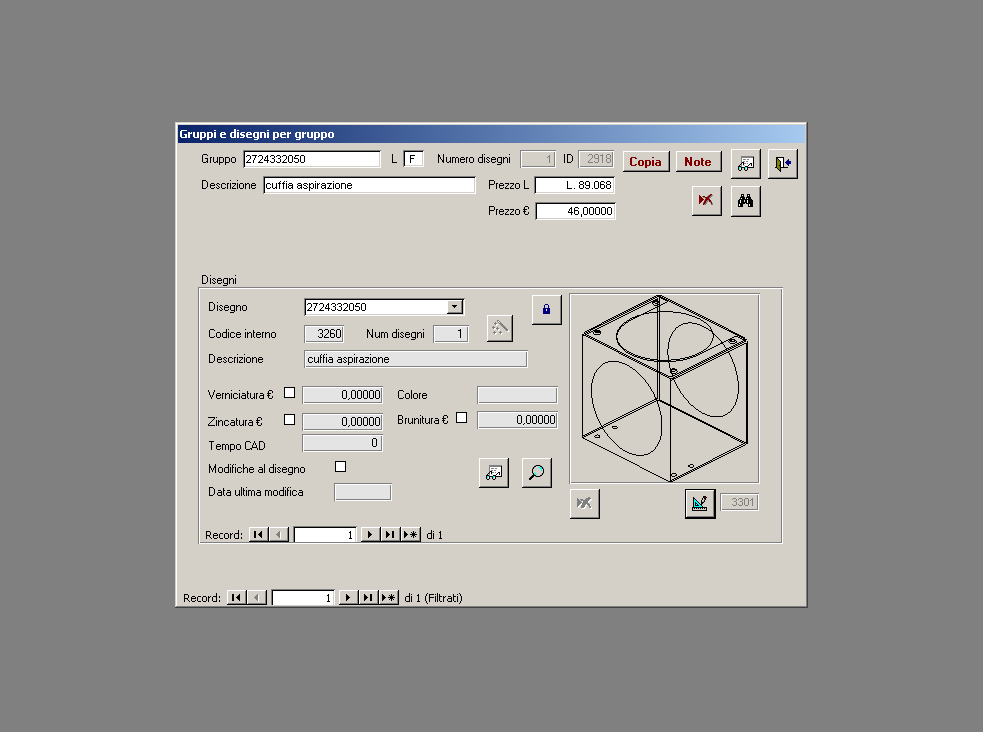The width and height of the screenshot is (983, 732).
Task: Click the Tempo CAD field
Action: click(342, 443)
